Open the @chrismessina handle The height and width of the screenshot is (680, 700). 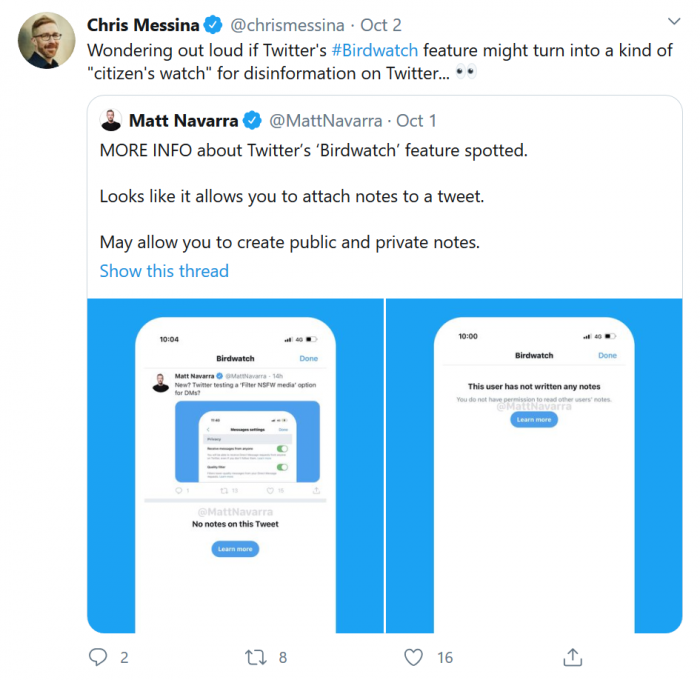pyautogui.click(x=288, y=24)
